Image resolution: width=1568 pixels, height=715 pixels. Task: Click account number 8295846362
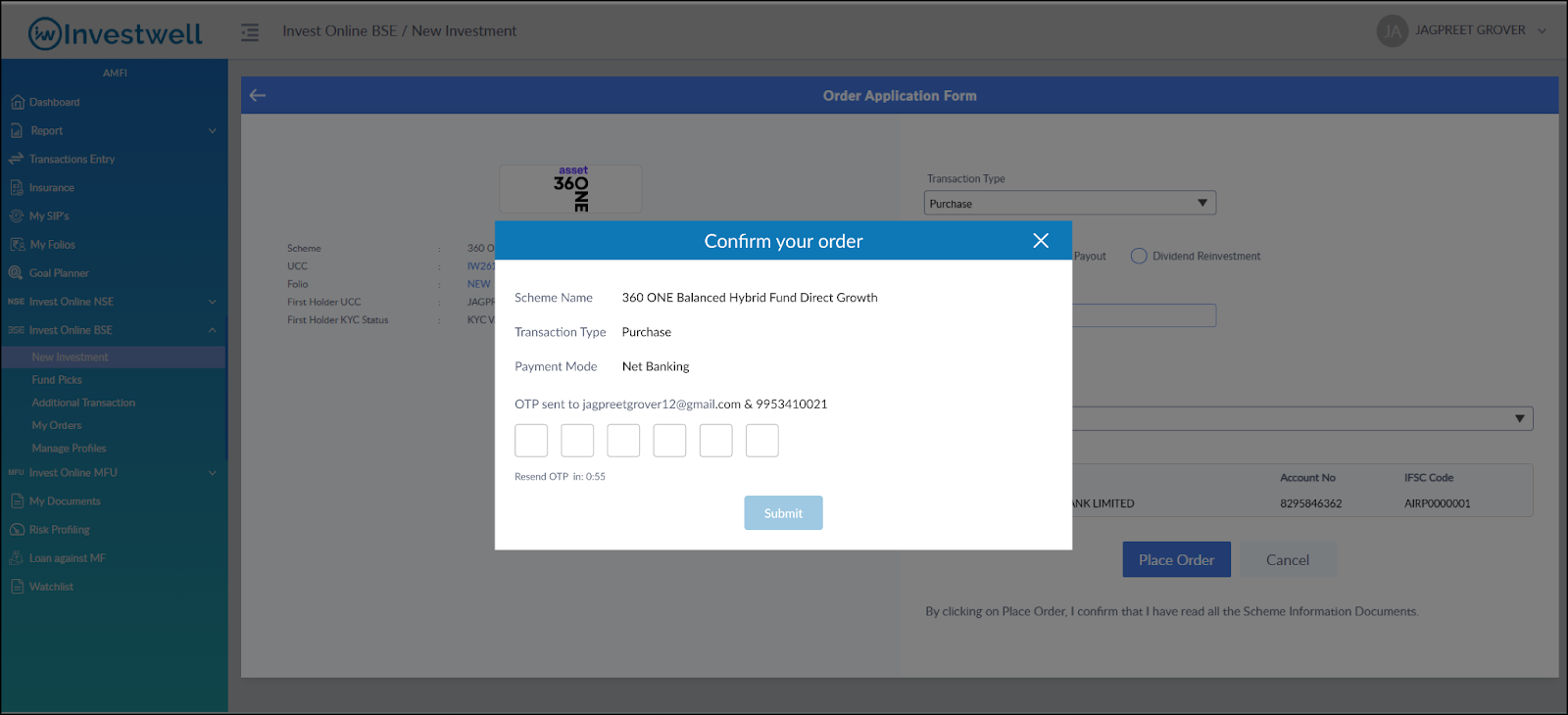click(1310, 503)
